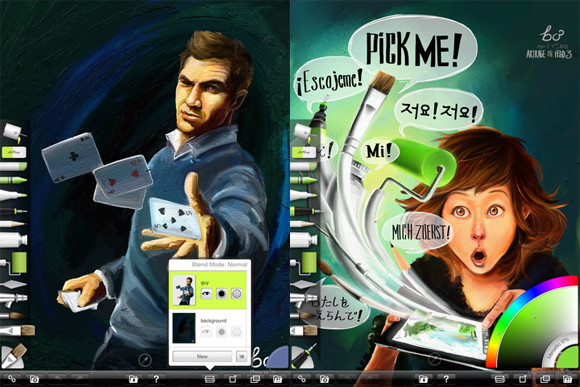Select the Oil Brush tool in the left screen
This screenshot has height=387, width=580.
coord(17,330)
